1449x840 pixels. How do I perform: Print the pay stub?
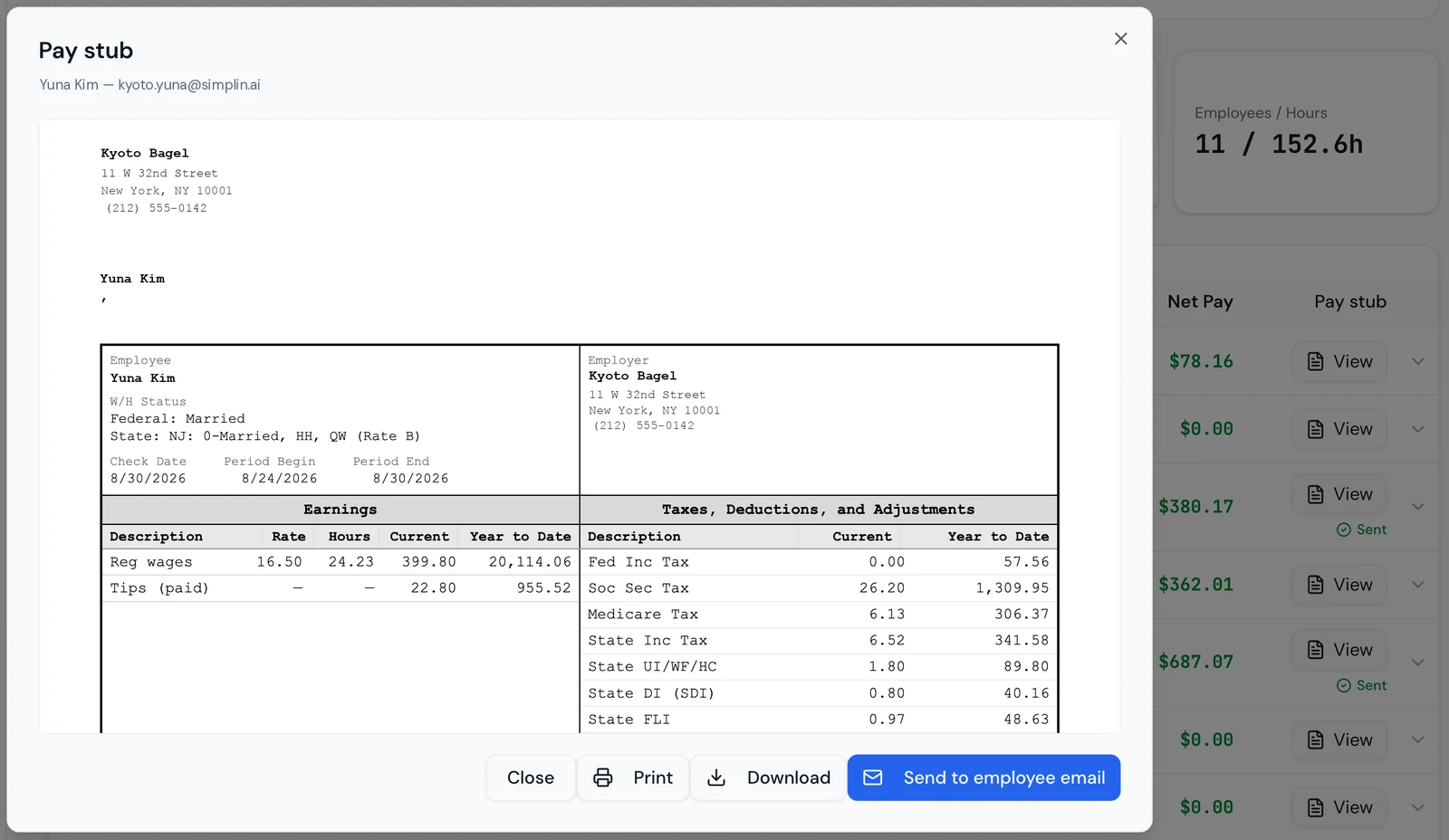(633, 778)
